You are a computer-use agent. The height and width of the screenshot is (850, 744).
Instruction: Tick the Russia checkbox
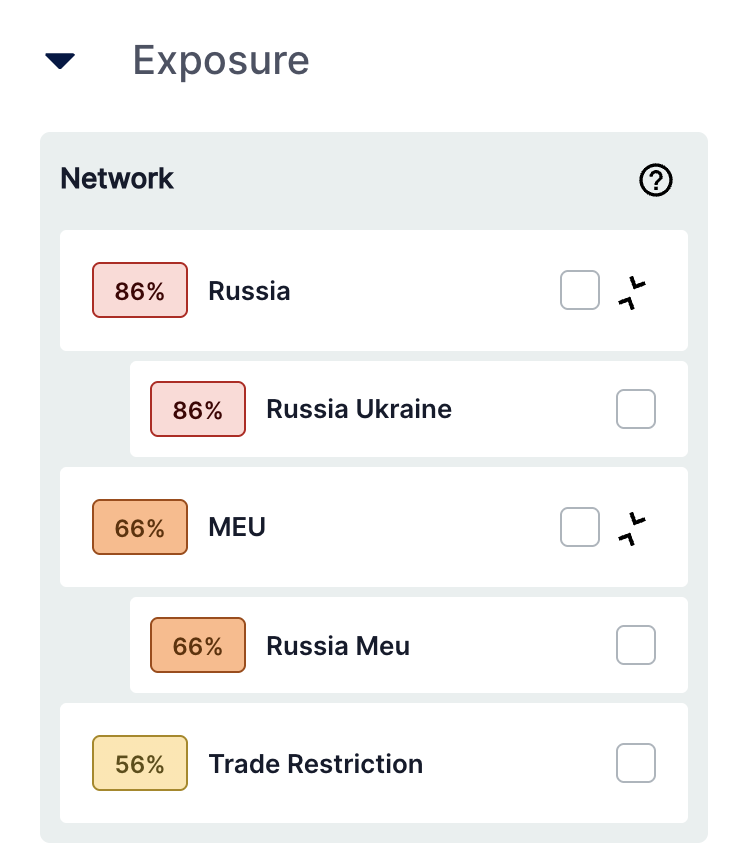click(x=580, y=291)
